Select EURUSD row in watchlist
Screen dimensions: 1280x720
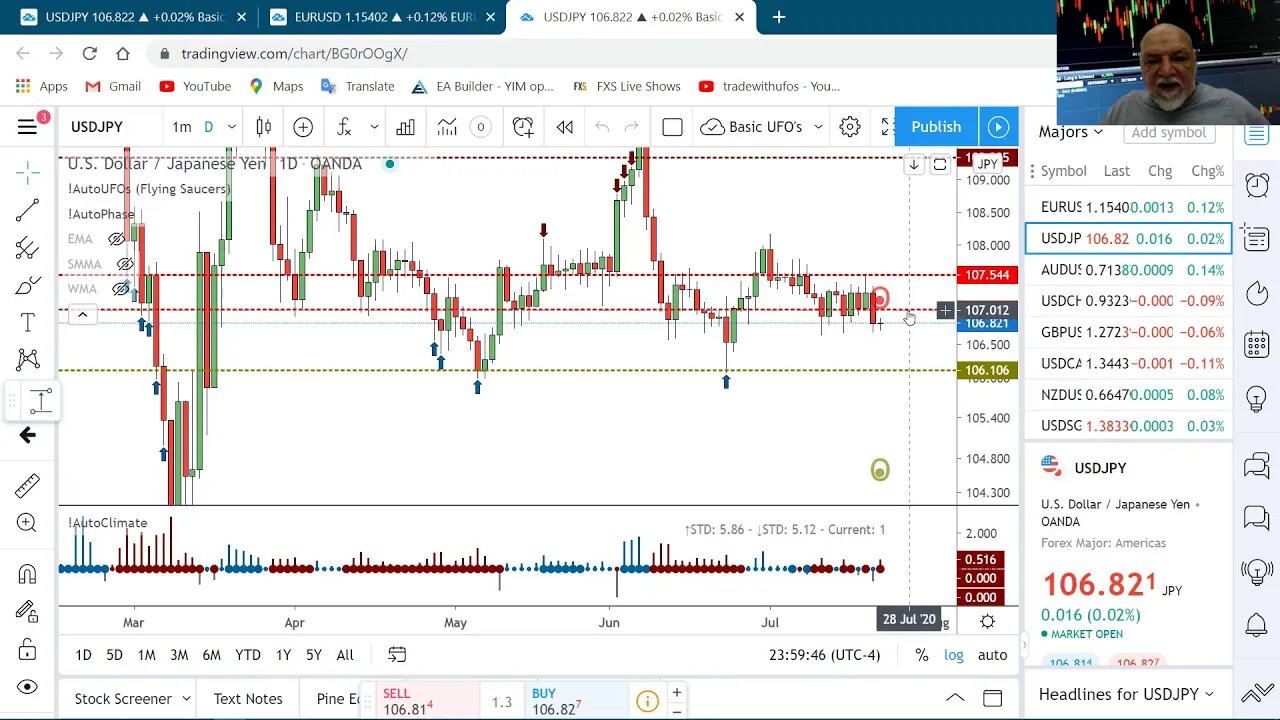(x=1128, y=207)
